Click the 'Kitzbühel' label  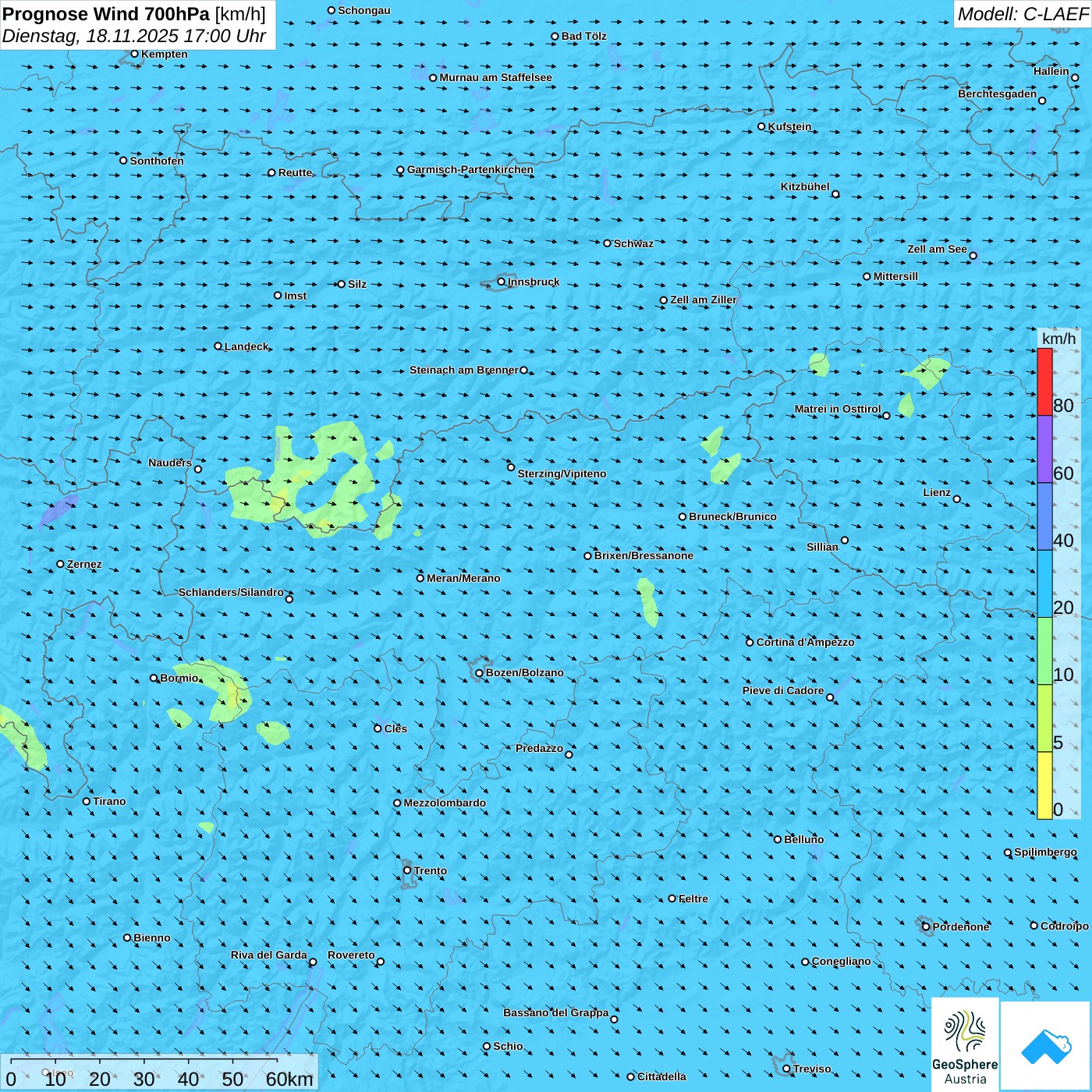tap(805, 186)
